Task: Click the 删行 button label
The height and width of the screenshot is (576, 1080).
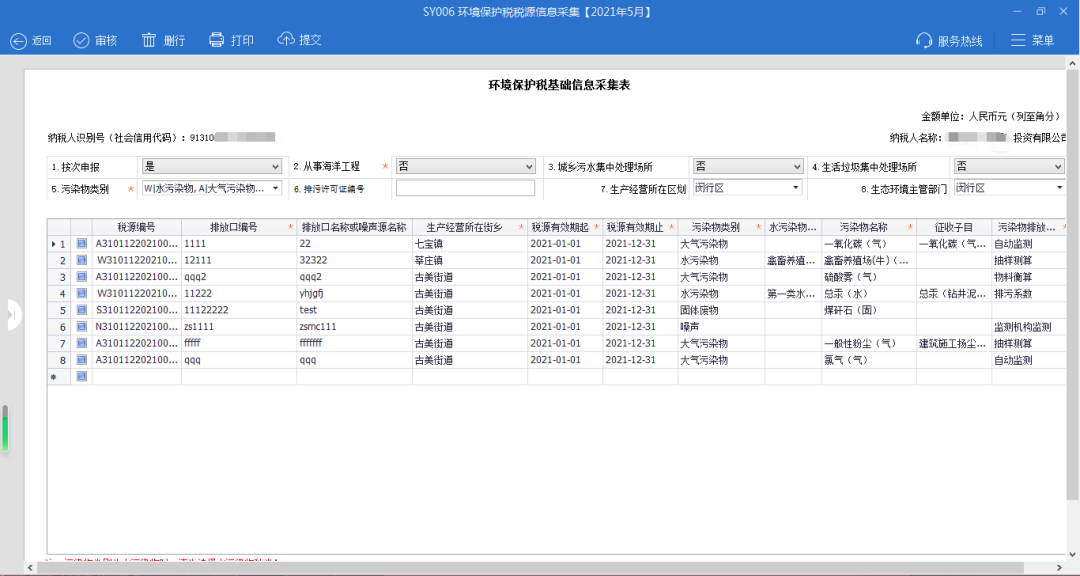Action: coord(174,41)
